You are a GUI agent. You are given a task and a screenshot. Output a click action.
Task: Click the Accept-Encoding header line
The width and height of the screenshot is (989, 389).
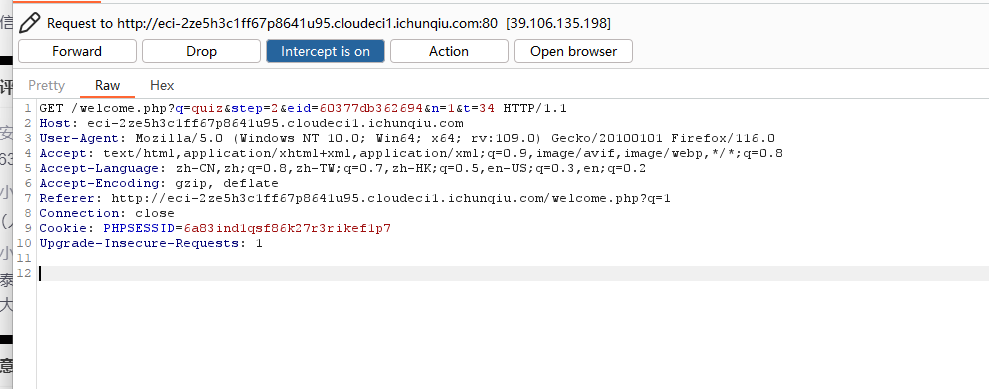pyautogui.click(x=158, y=183)
